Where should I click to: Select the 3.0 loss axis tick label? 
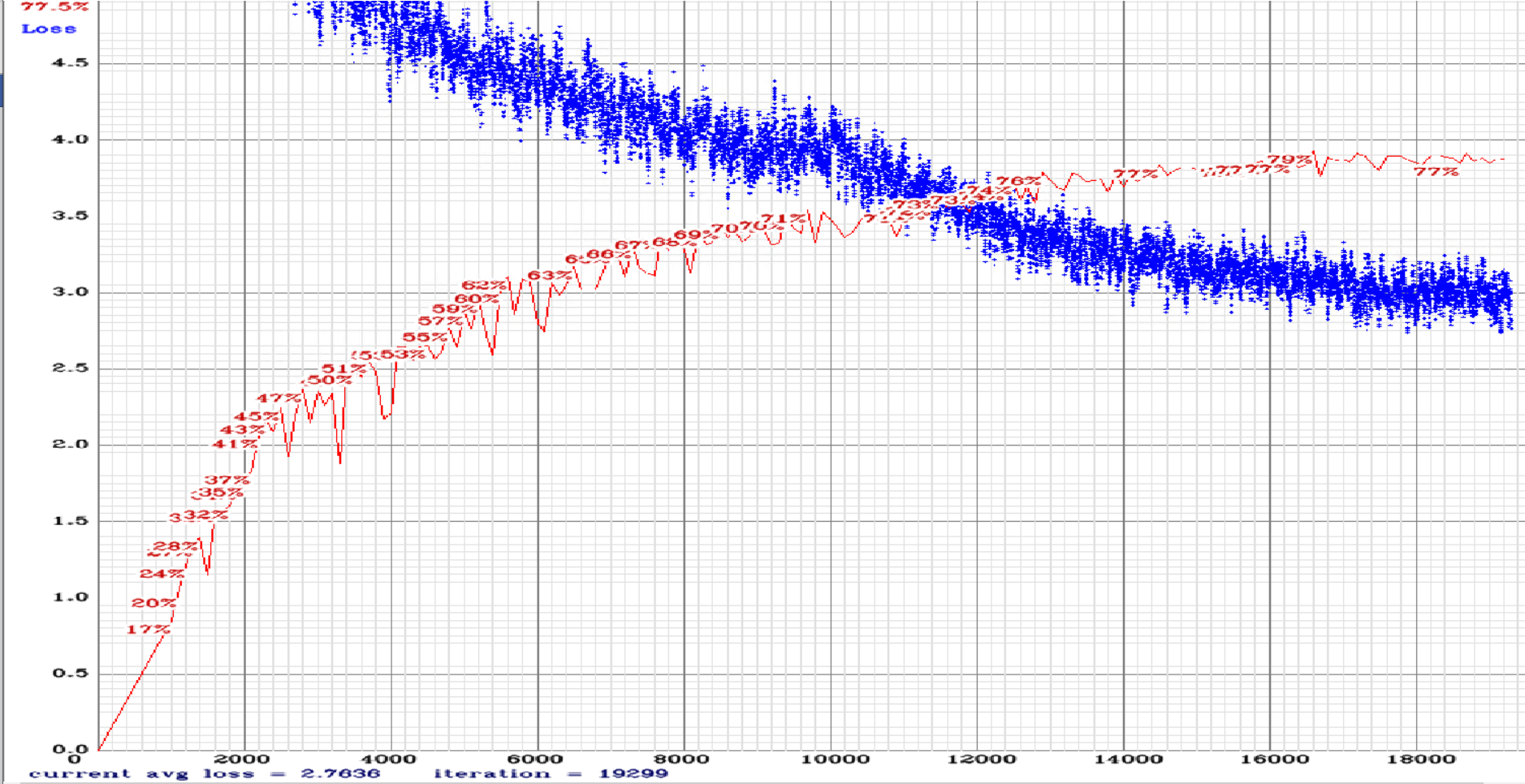pyautogui.click(x=71, y=291)
